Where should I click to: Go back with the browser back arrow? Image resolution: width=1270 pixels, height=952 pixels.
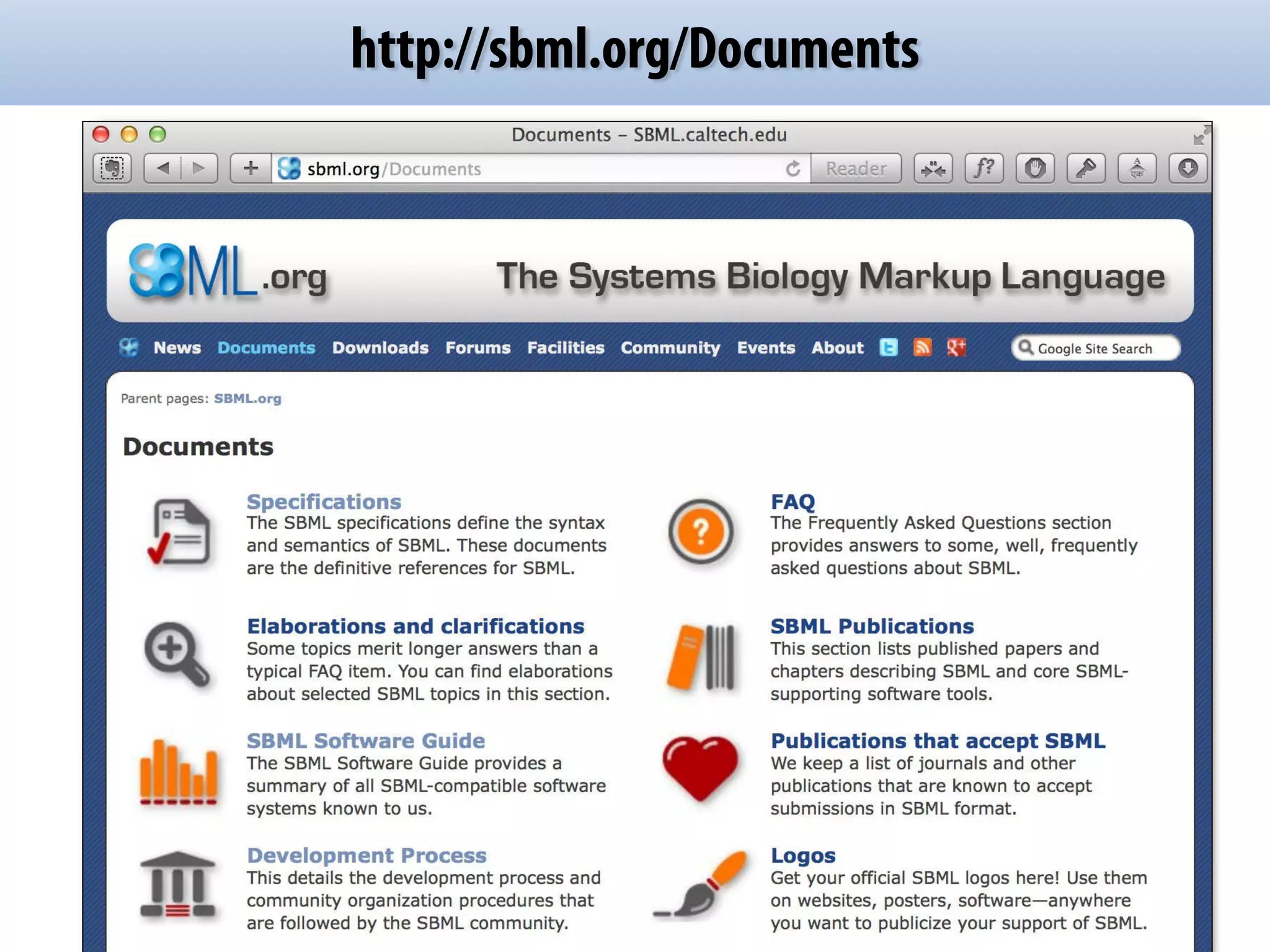tap(162, 168)
